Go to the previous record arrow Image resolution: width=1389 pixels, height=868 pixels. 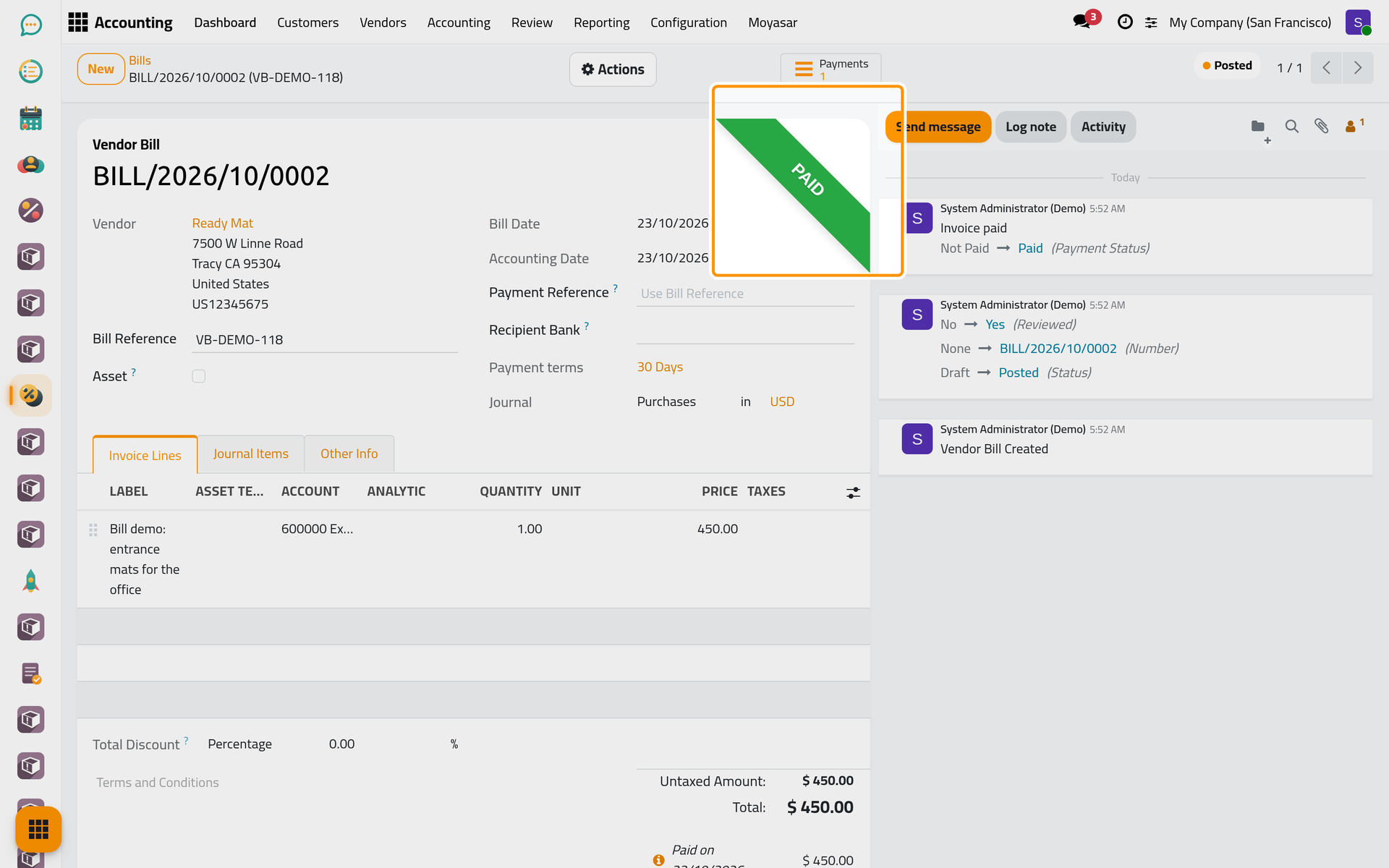click(1327, 68)
